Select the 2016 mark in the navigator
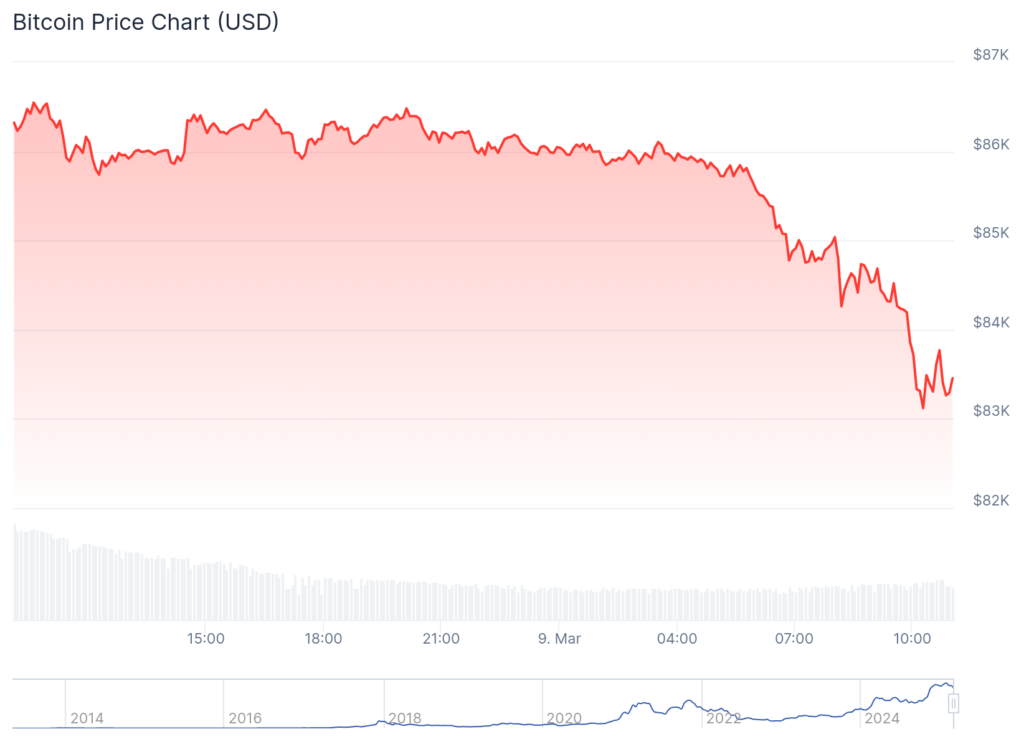The image size is (1024, 747). (x=245, y=718)
